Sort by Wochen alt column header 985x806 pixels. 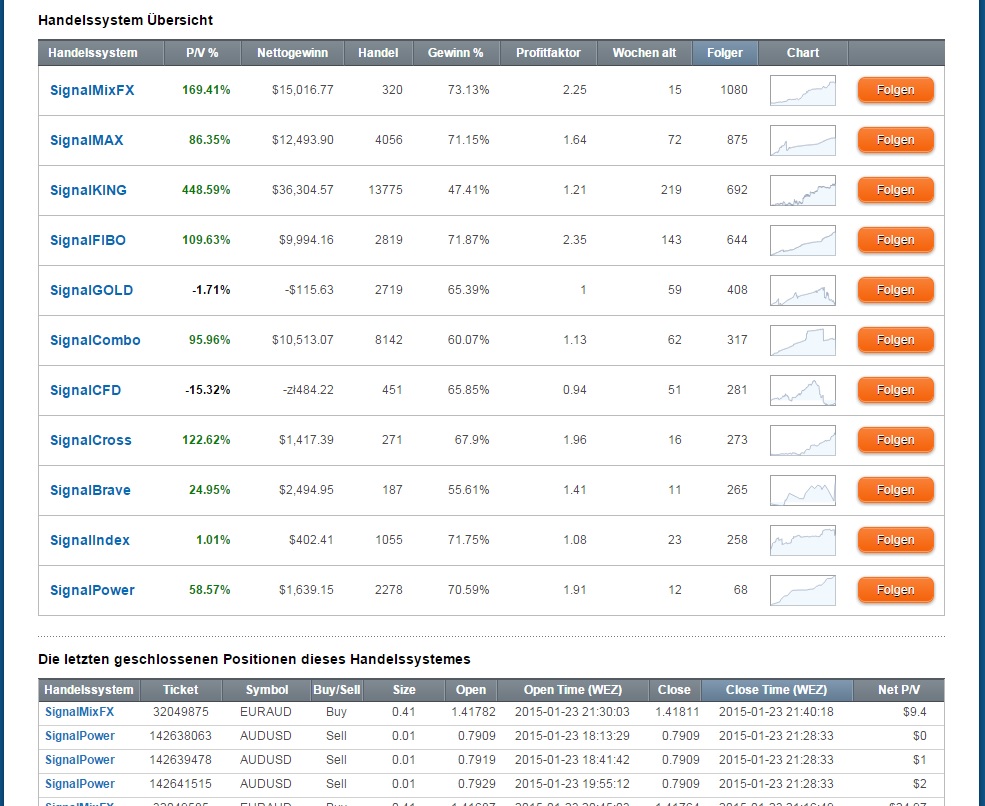coord(644,53)
